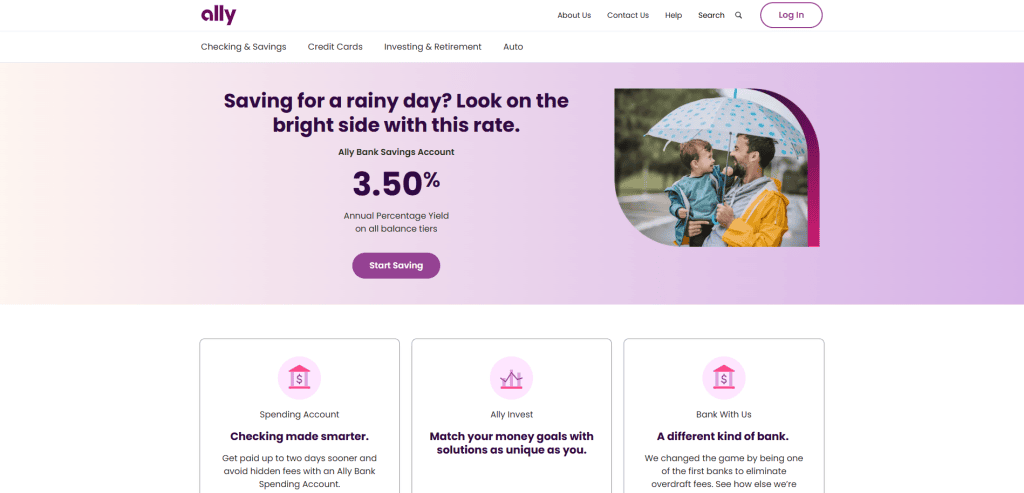Select the A different kind of bank heading
1024x493 pixels.
(x=723, y=436)
